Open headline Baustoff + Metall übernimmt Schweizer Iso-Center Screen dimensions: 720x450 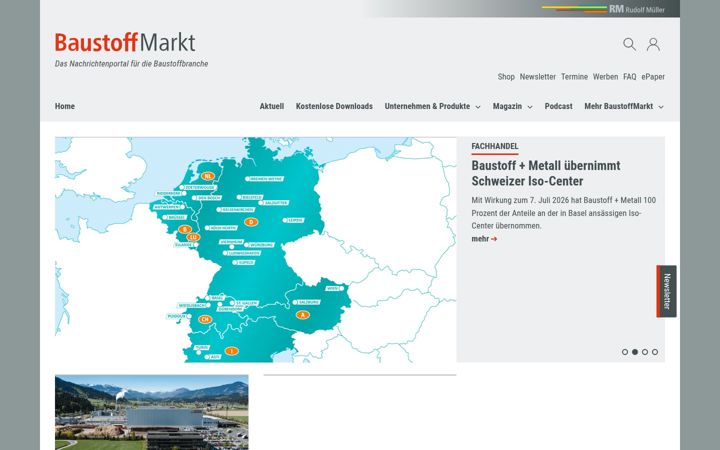546,173
